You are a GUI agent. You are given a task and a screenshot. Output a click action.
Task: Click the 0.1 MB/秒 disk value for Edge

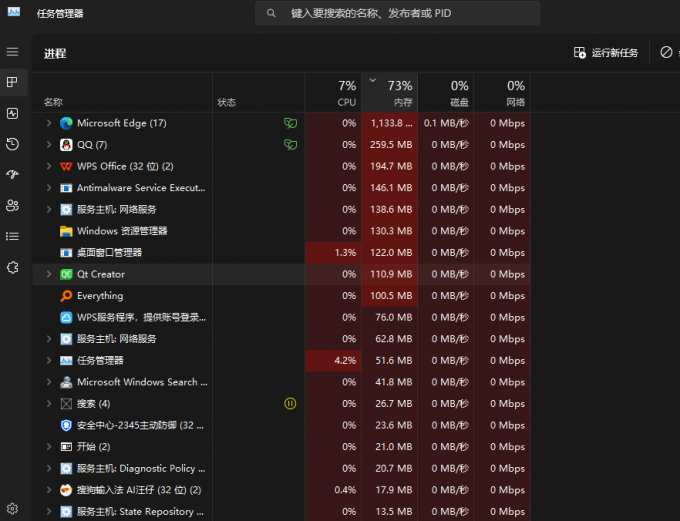[x=446, y=123]
